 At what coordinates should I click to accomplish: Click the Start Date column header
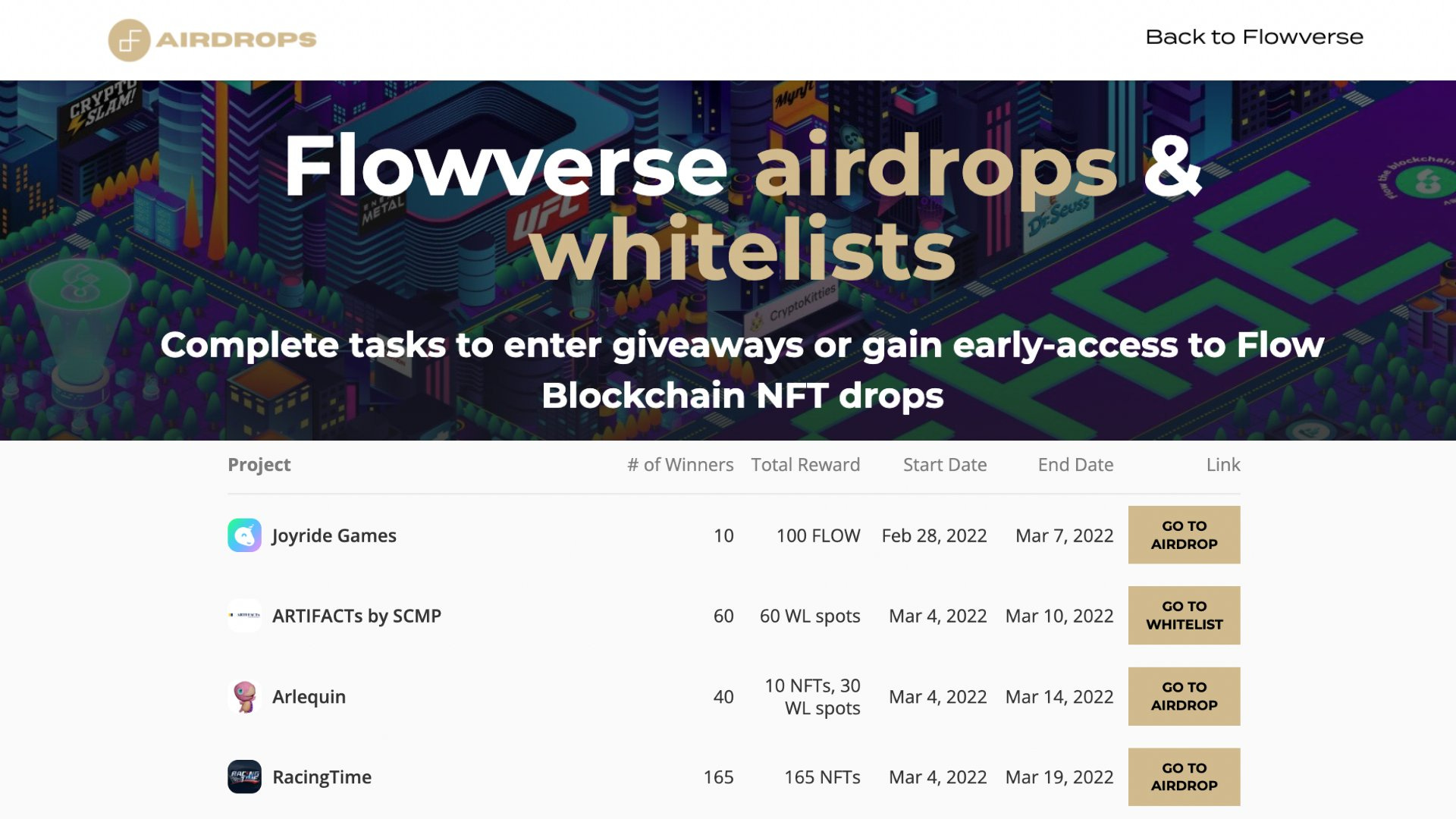tap(944, 464)
